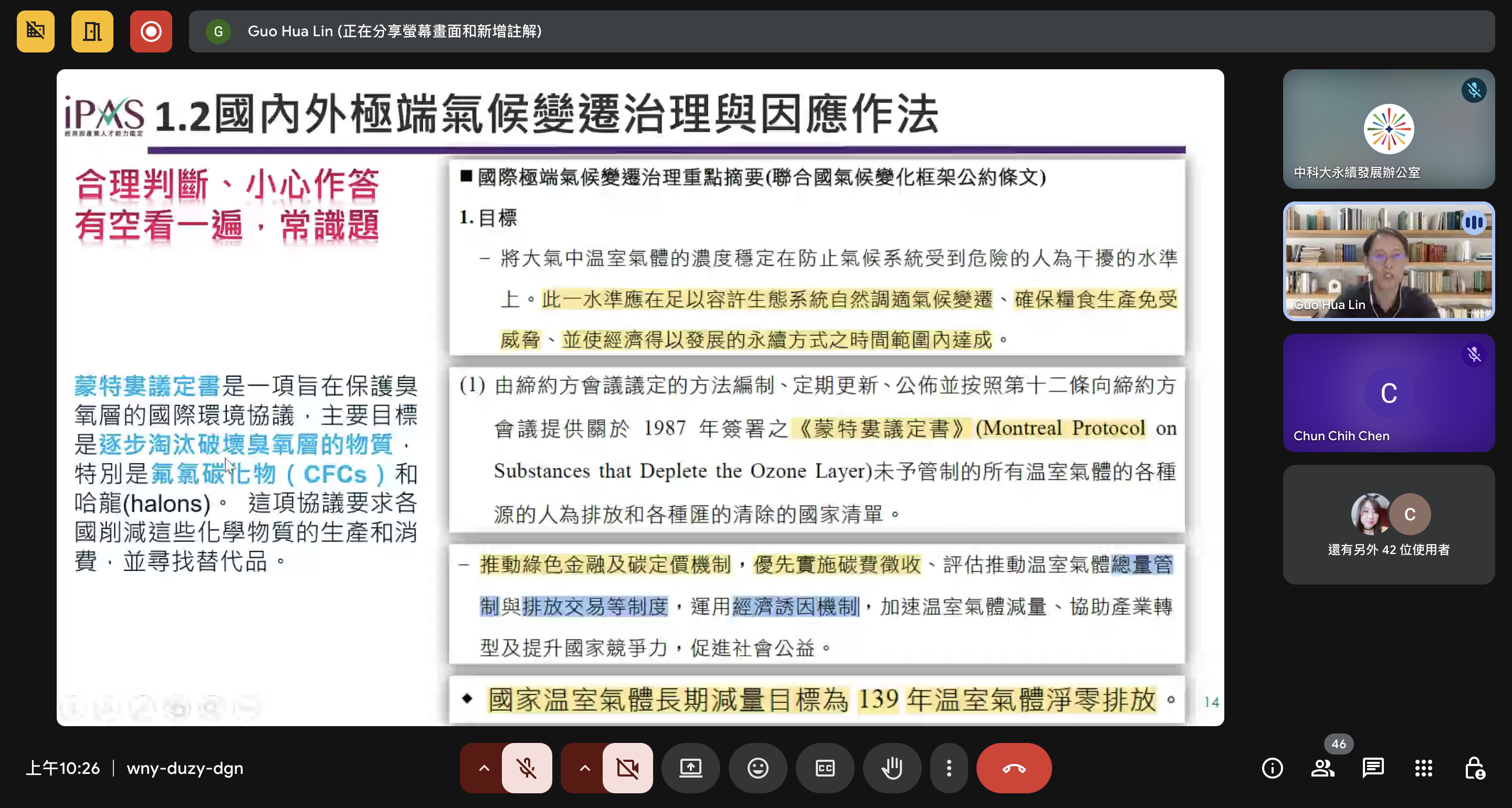Select the Guo Hua Lin video tile
Viewport: 1512px width, 808px height.
tap(1388, 261)
